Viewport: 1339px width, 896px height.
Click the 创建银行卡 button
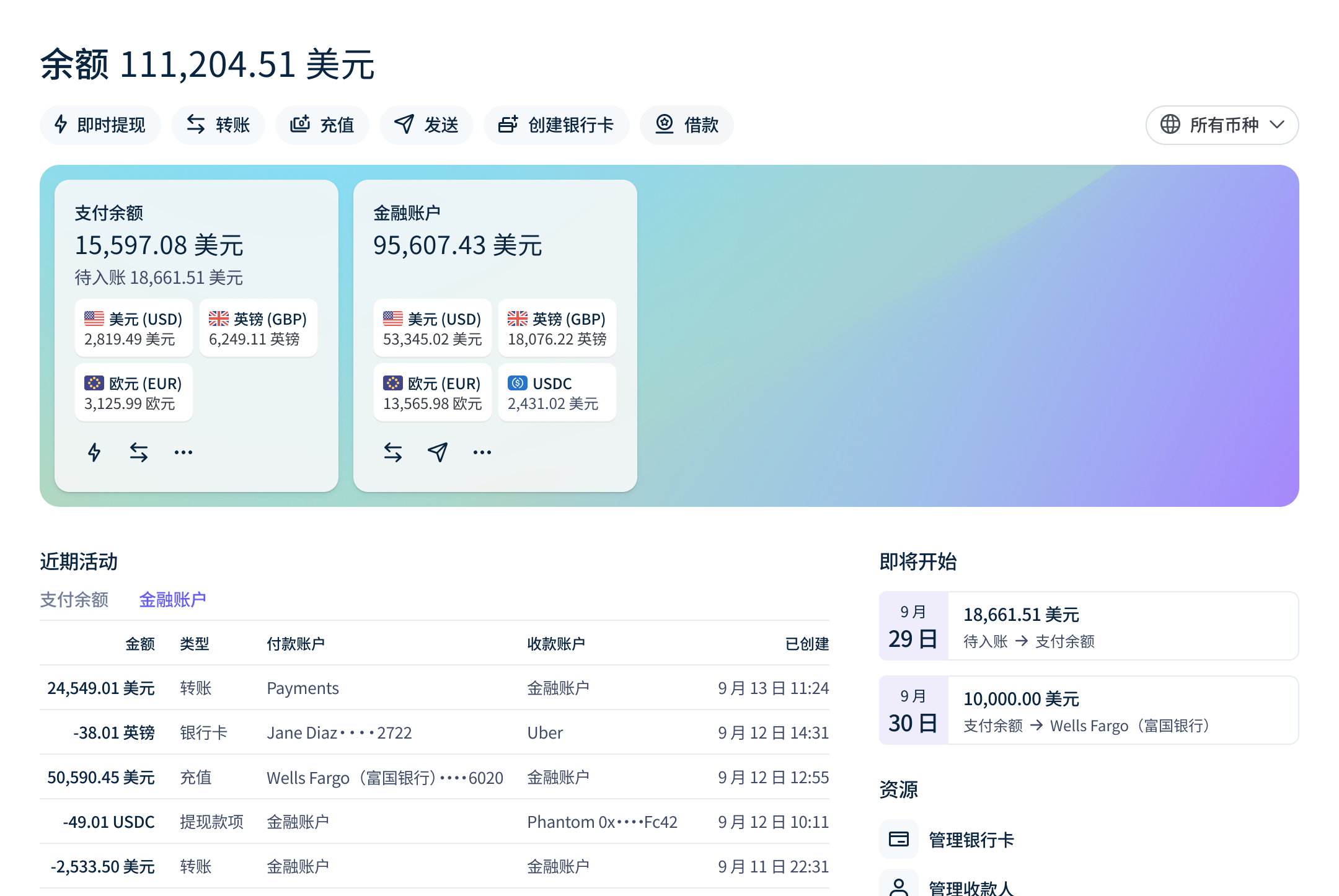[x=556, y=125]
